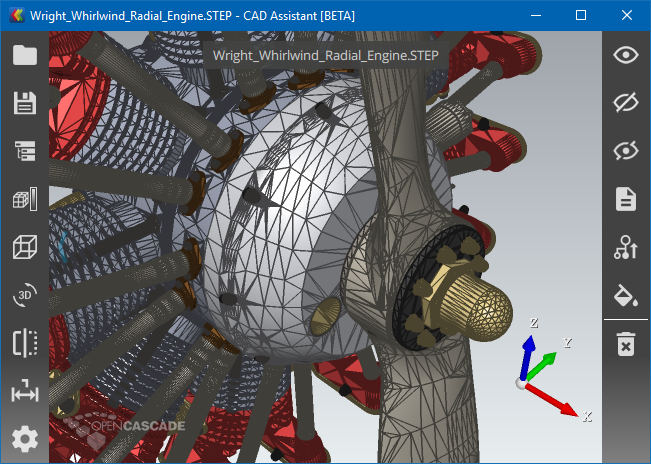Activate the 3D rotation view icon
The image size is (651, 464).
(25, 295)
